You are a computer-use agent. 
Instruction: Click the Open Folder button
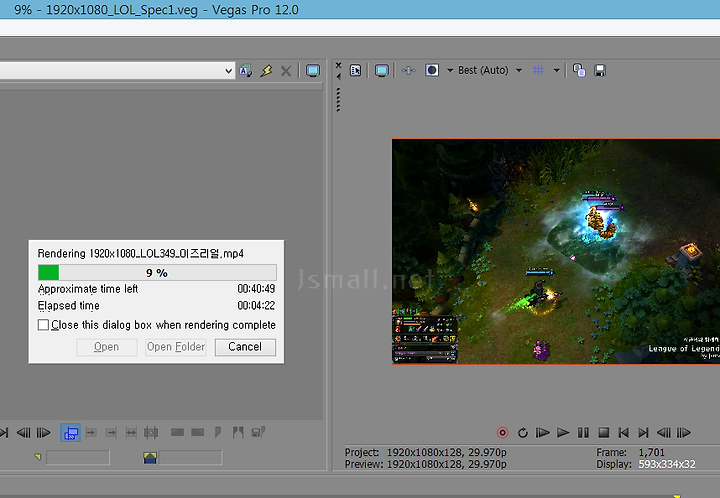(x=176, y=347)
